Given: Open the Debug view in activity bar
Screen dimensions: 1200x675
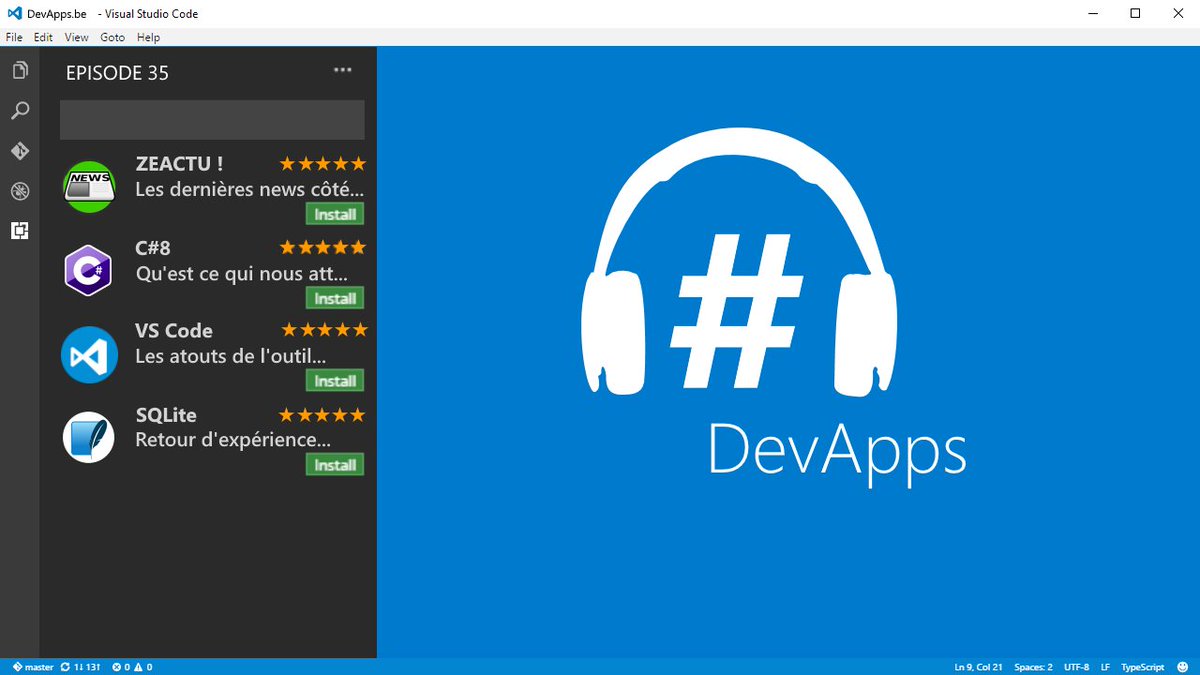Looking at the screenshot, I should [x=19, y=191].
